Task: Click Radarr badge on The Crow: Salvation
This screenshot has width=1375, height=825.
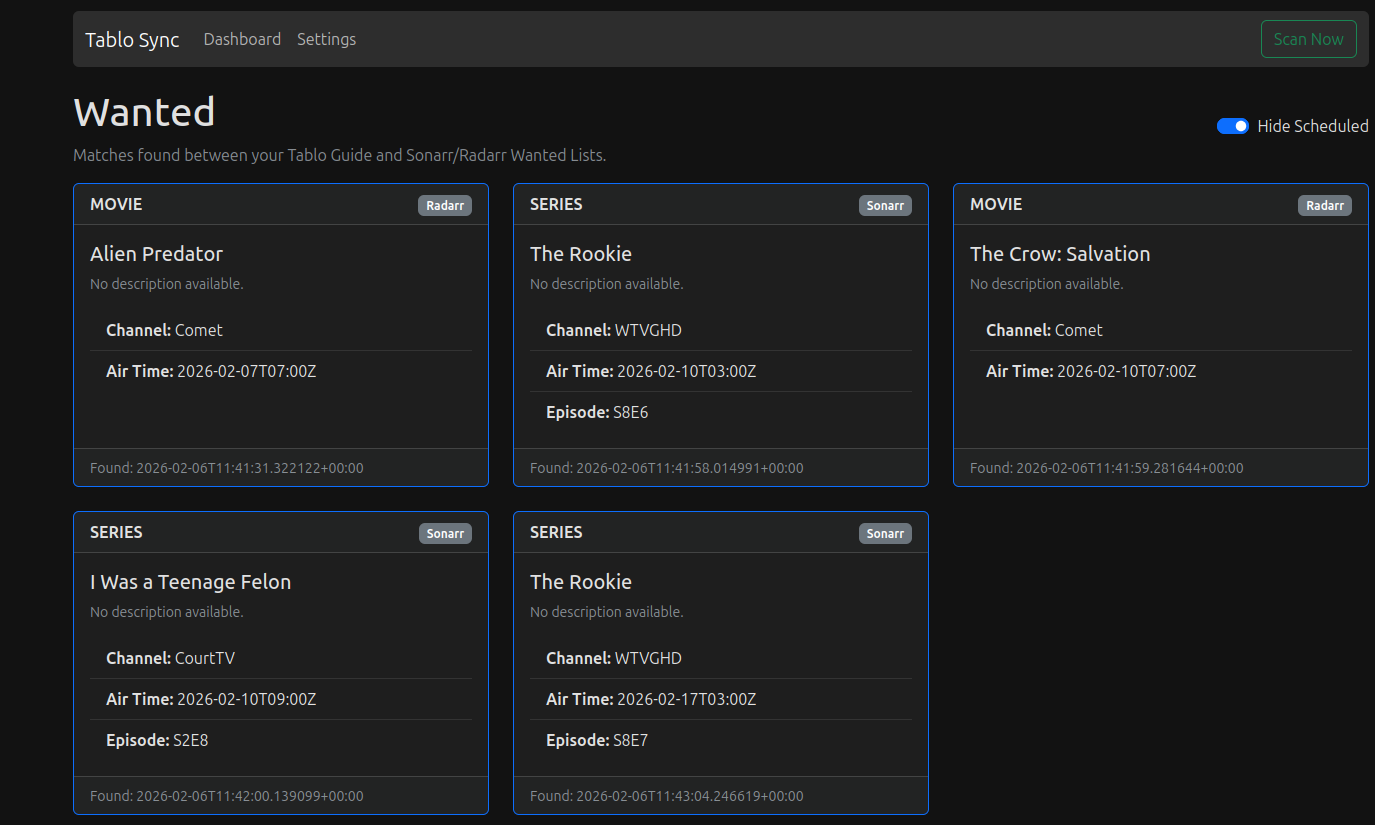Action: coord(1325,205)
